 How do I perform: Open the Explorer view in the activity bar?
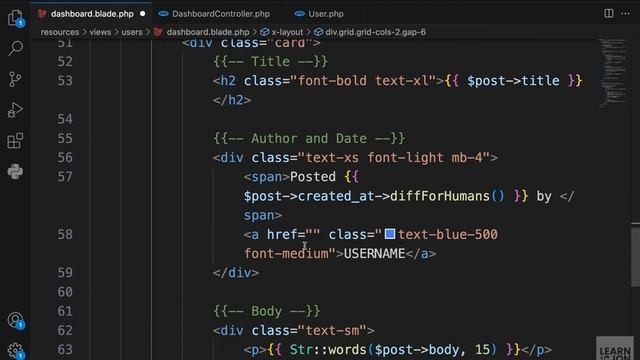pos(15,18)
